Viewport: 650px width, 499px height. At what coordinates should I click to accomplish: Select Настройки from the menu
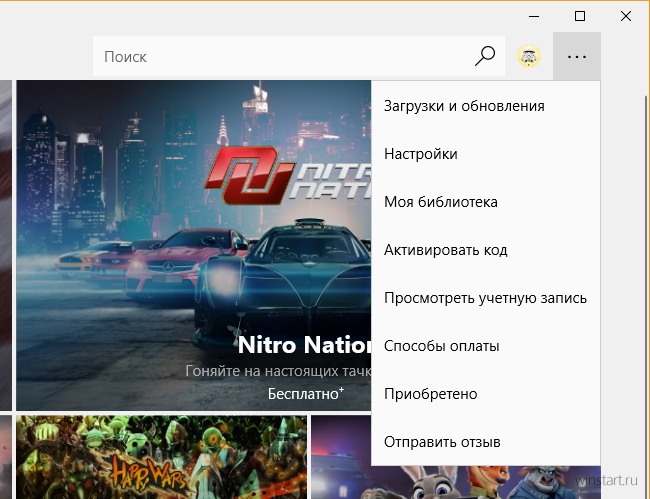[486, 154]
